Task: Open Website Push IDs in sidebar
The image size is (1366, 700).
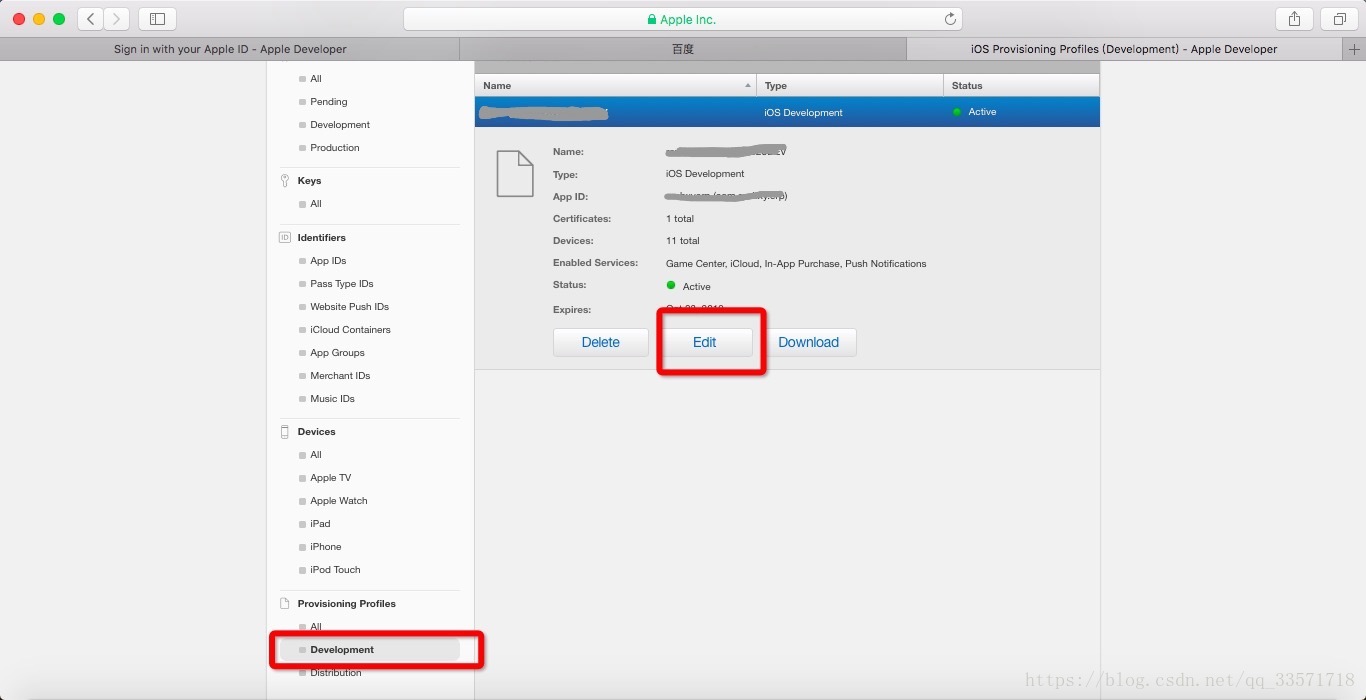Action: (350, 307)
